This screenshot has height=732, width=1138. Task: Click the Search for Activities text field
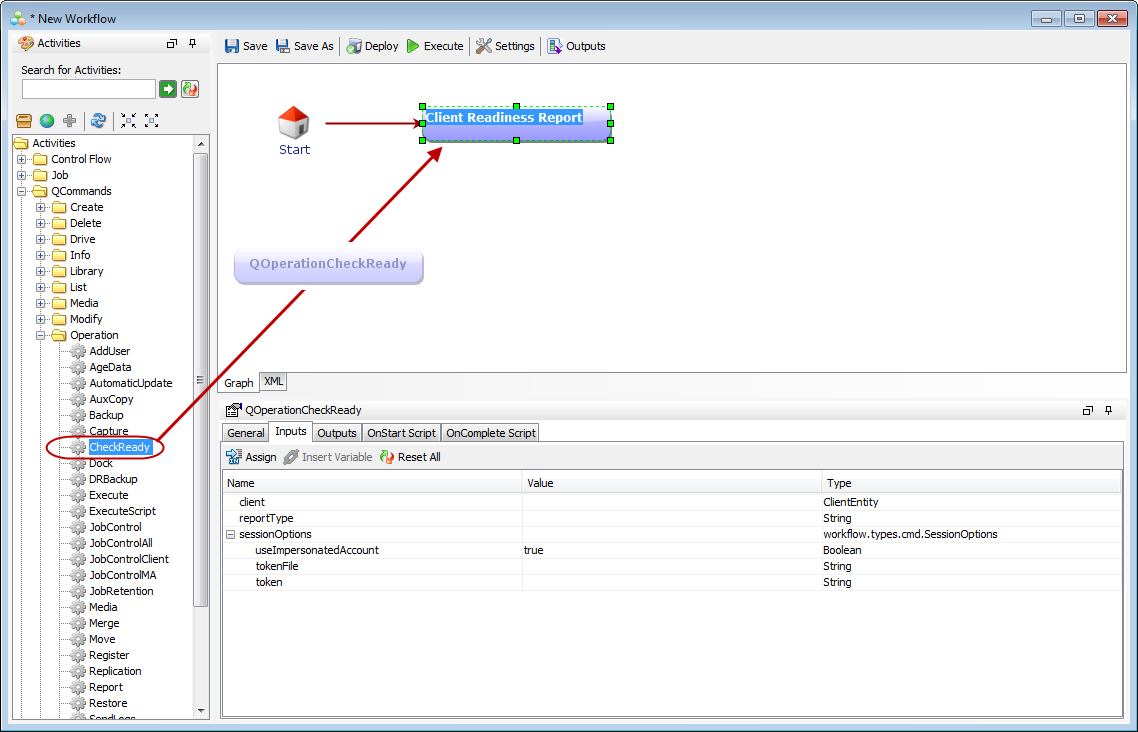pyautogui.click(x=88, y=89)
